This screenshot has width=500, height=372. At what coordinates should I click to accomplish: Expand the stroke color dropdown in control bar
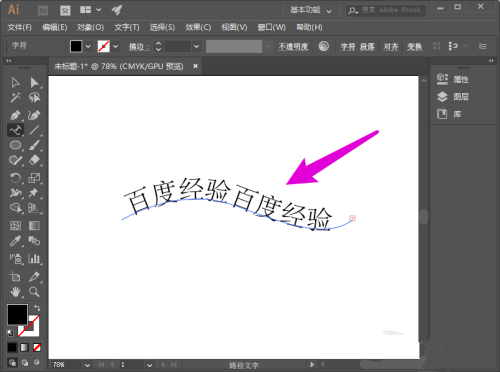point(116,46)
